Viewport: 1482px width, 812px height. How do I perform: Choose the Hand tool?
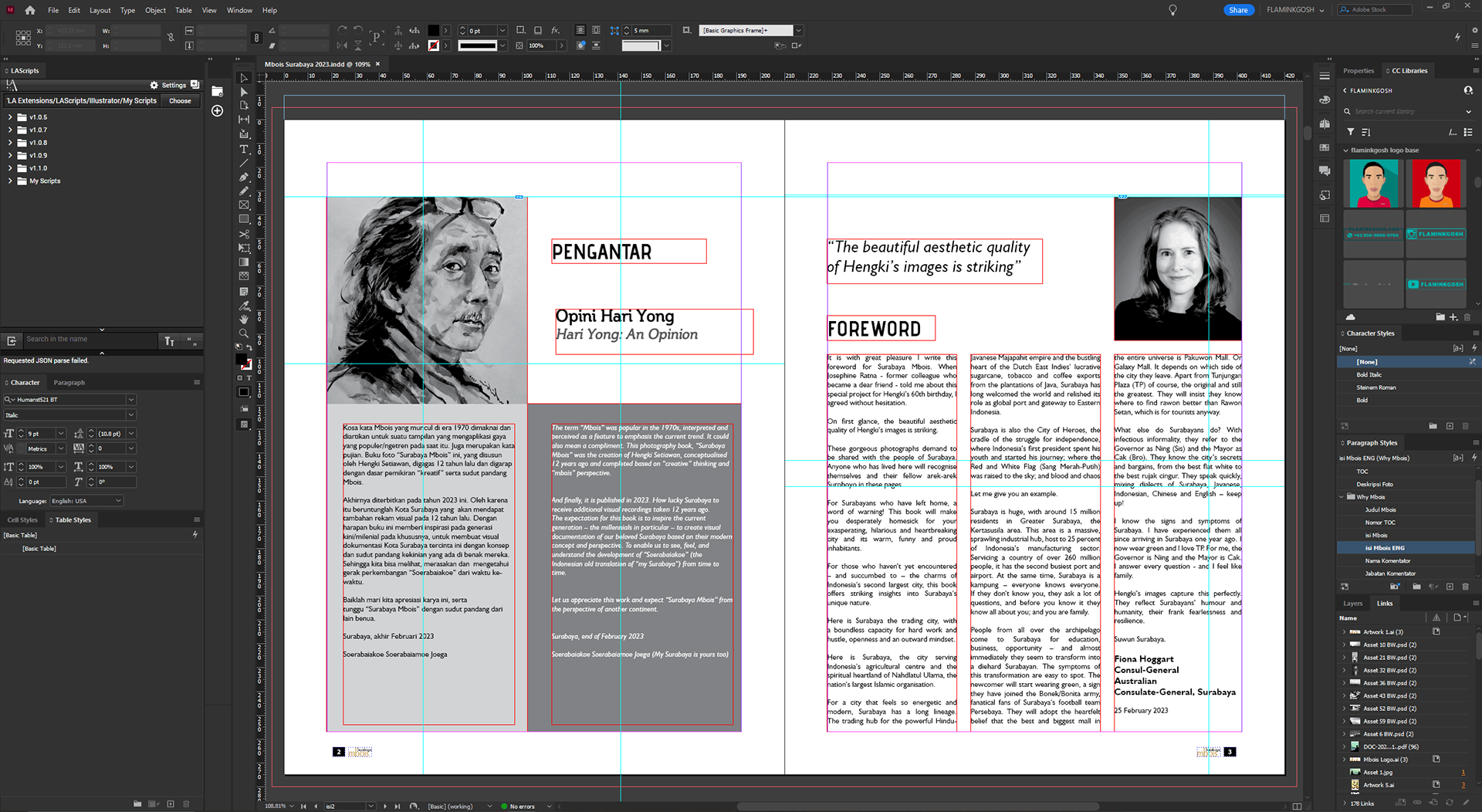(x=244, y=320)
